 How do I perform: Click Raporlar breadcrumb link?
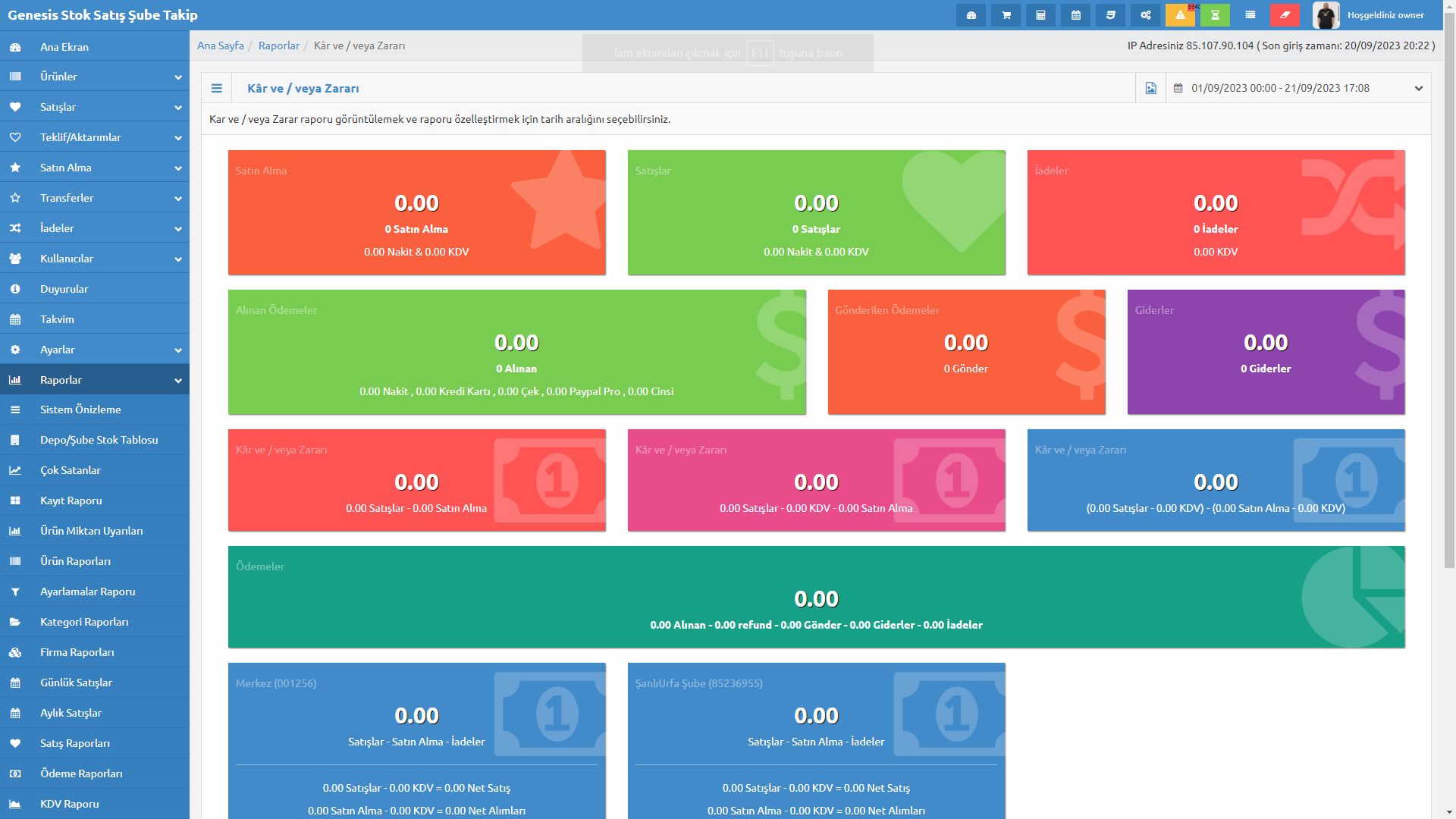coord(278,45)
